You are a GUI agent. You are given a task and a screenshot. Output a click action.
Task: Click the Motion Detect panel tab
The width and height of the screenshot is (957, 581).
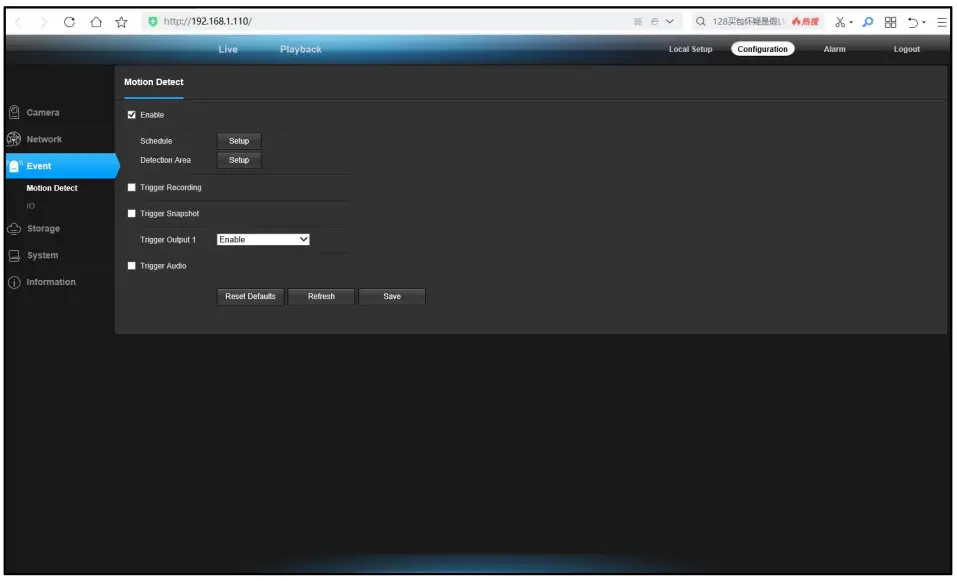(154, 82)
